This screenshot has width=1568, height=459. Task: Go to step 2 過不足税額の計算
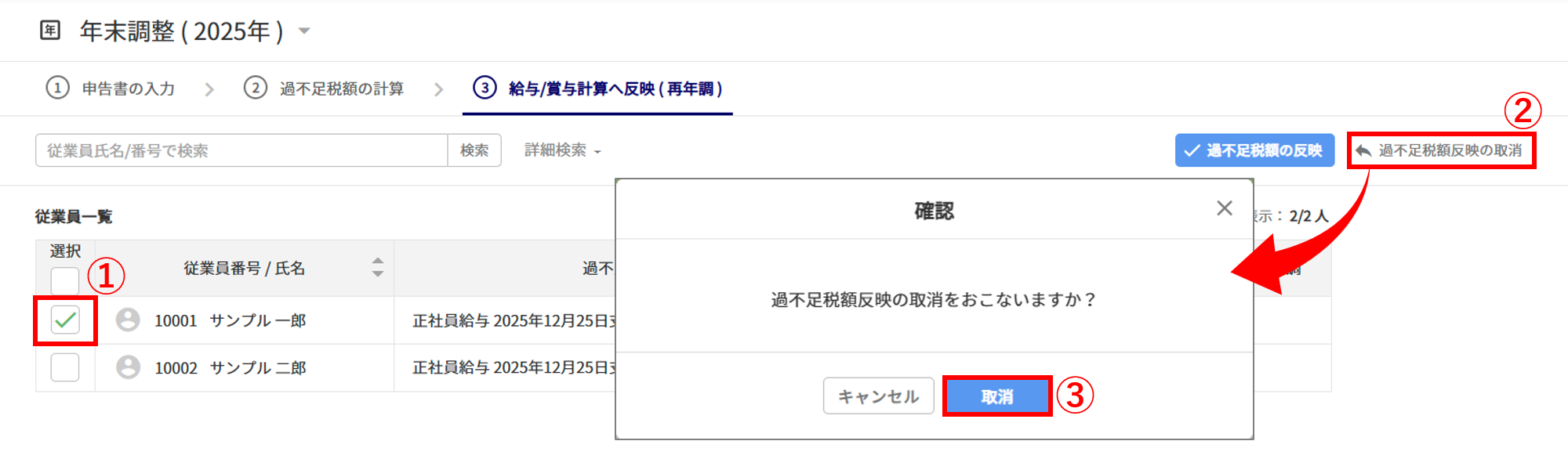(x=325, y=89)
